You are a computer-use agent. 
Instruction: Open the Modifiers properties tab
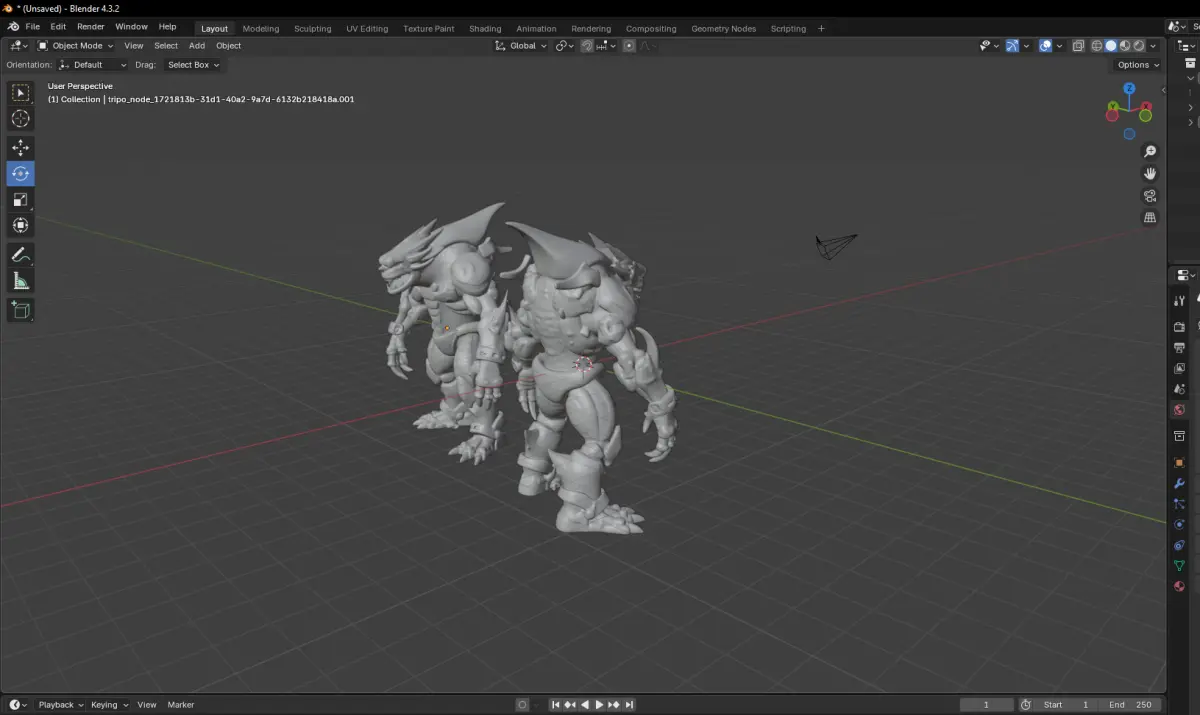pyautogui.click(x=1179, y=483)
